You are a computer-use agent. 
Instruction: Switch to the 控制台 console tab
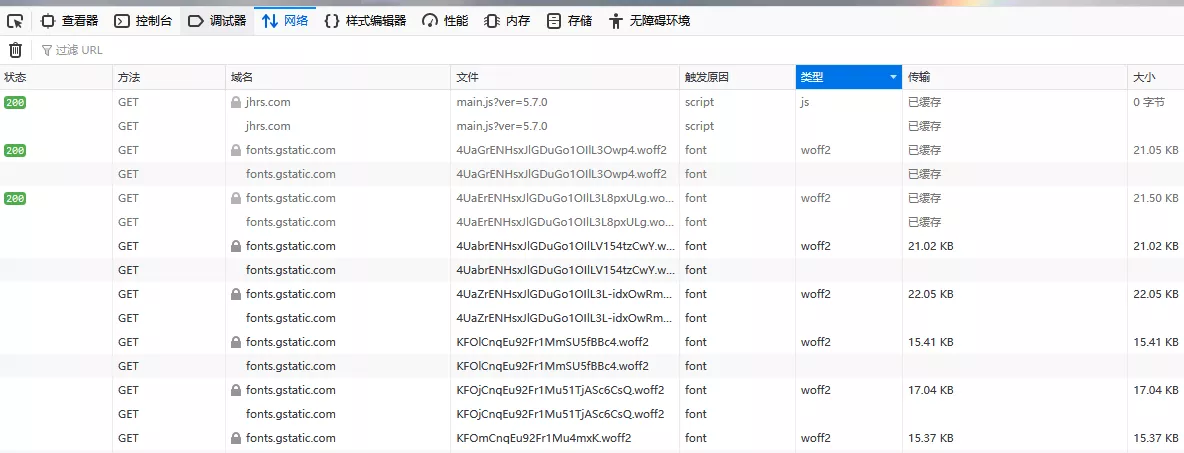[142, 20]
